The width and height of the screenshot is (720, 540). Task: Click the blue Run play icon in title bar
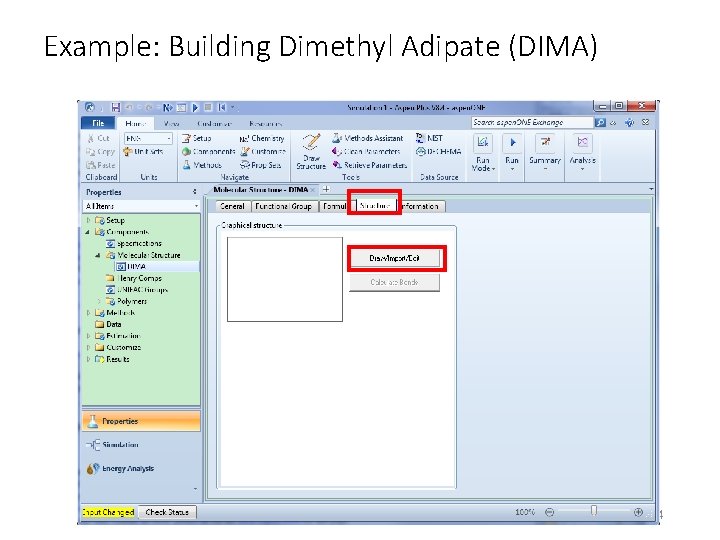[195, 107]
